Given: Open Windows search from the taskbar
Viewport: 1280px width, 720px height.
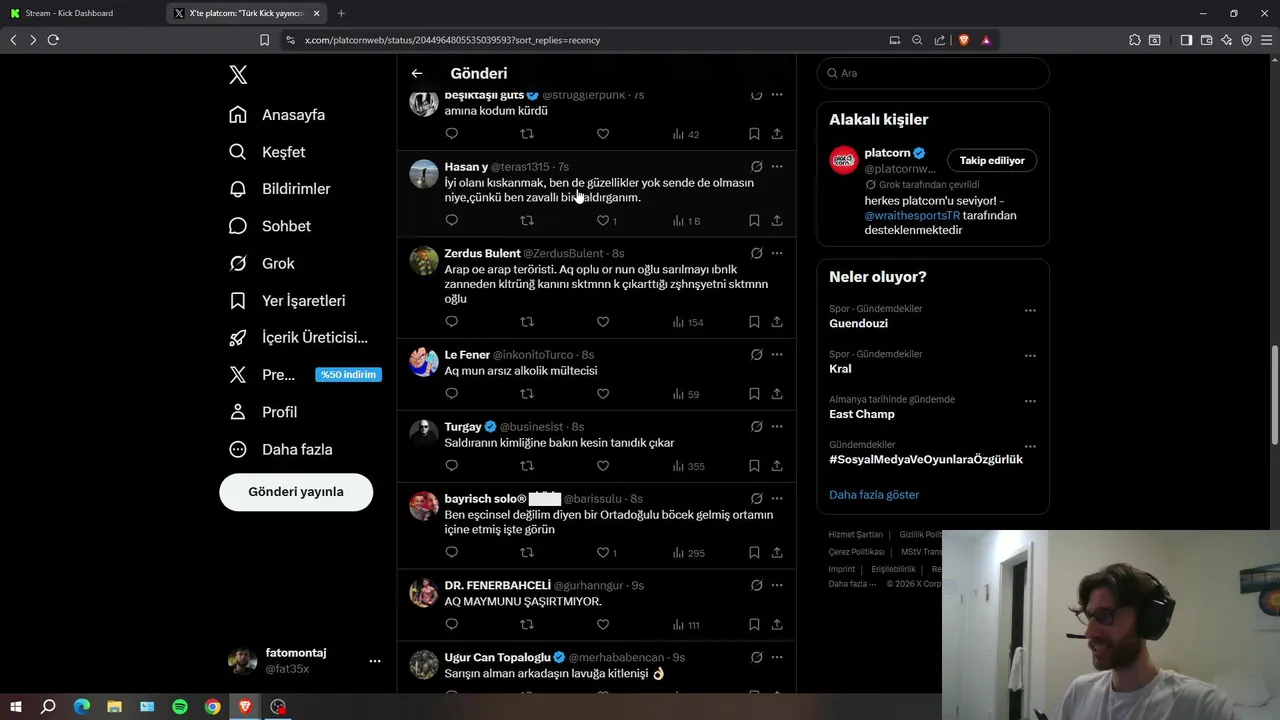Looking at the screenshot, I should pyautogui.click(x=48, y=707).
